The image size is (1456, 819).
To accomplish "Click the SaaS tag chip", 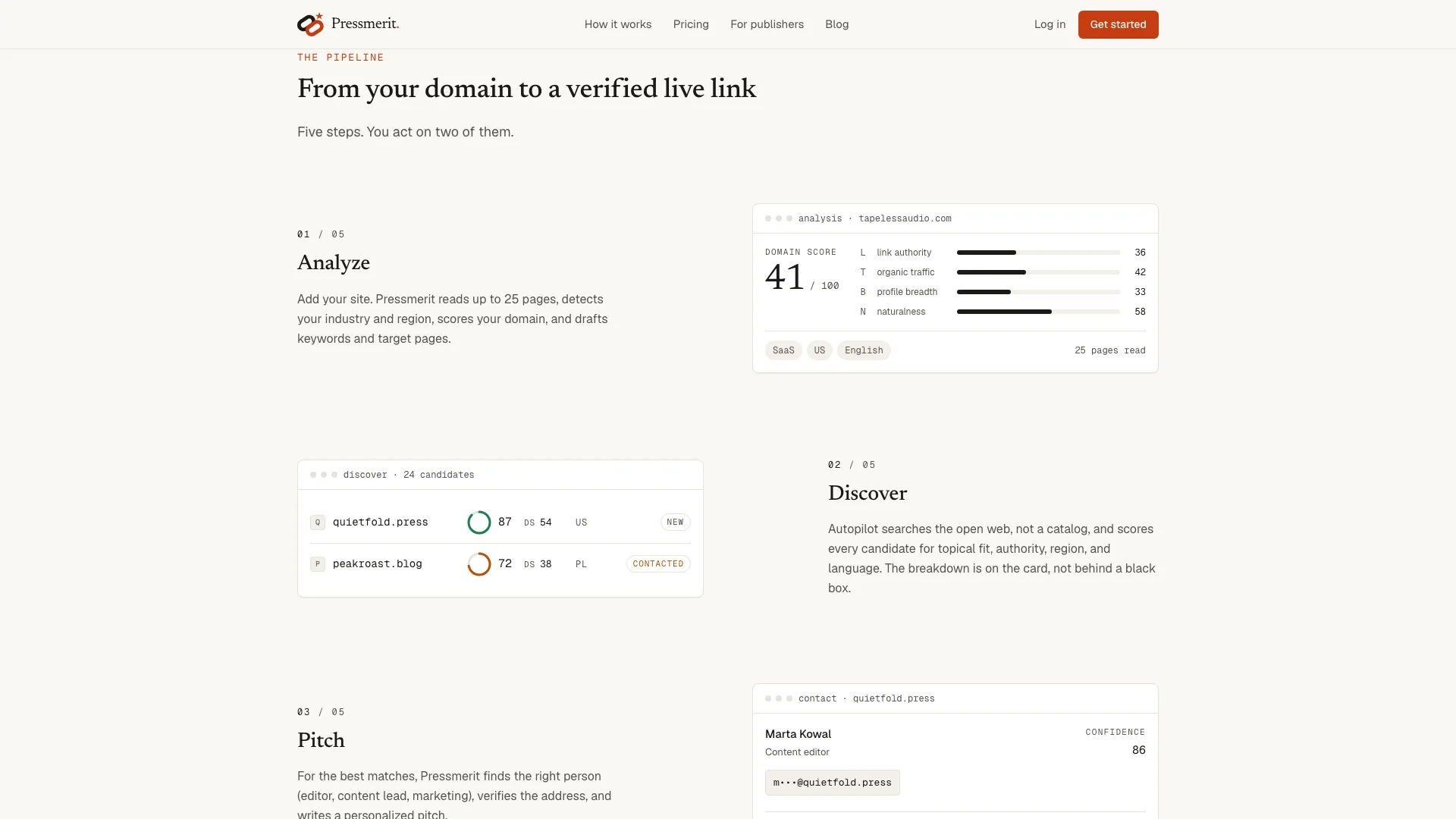I will 783,350.
